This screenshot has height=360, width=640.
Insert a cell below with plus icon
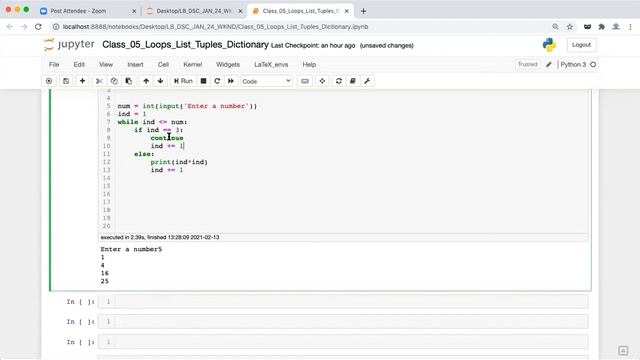pos(82,81)
